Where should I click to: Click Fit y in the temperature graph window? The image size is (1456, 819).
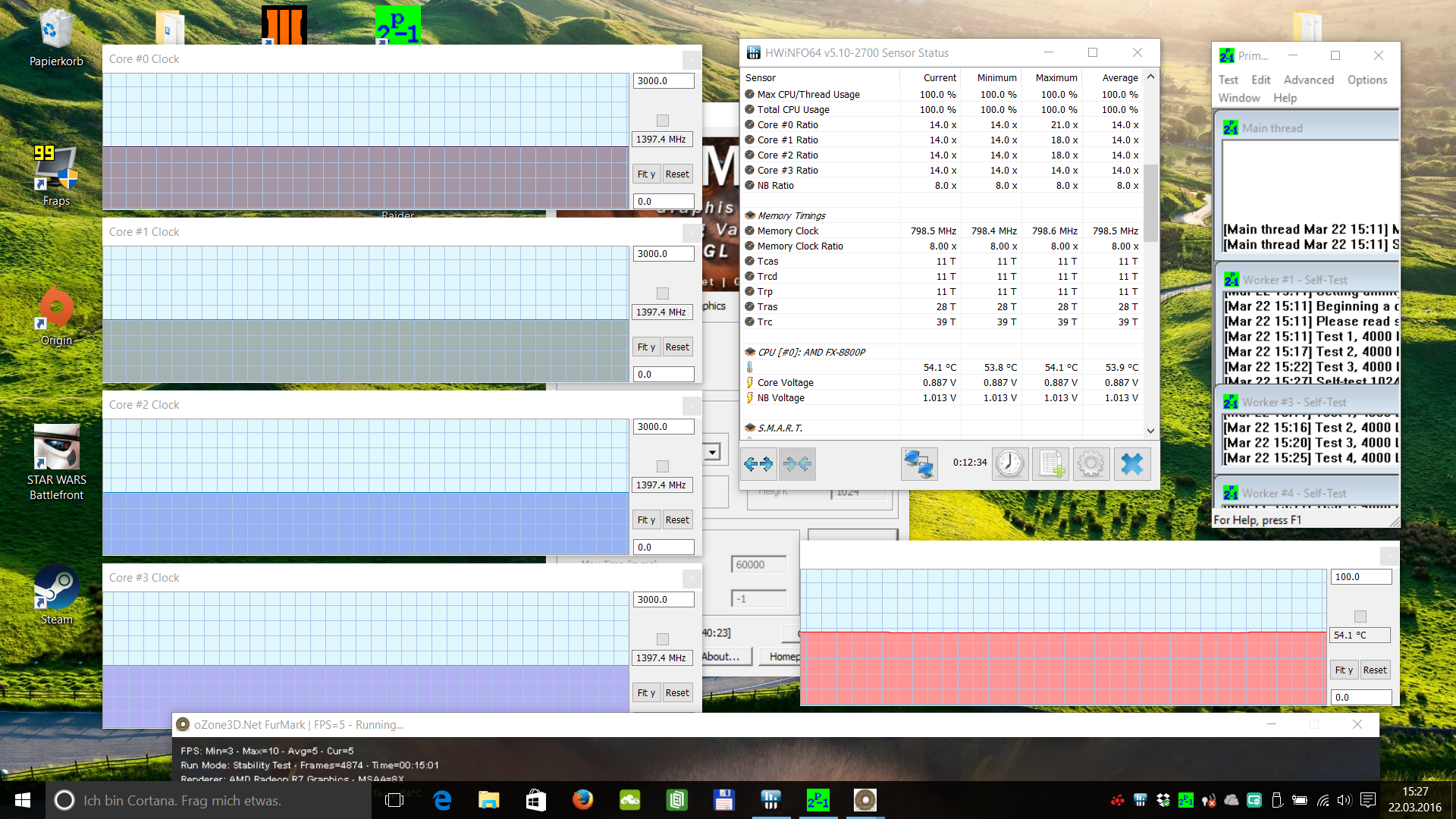coord(1344,670)
